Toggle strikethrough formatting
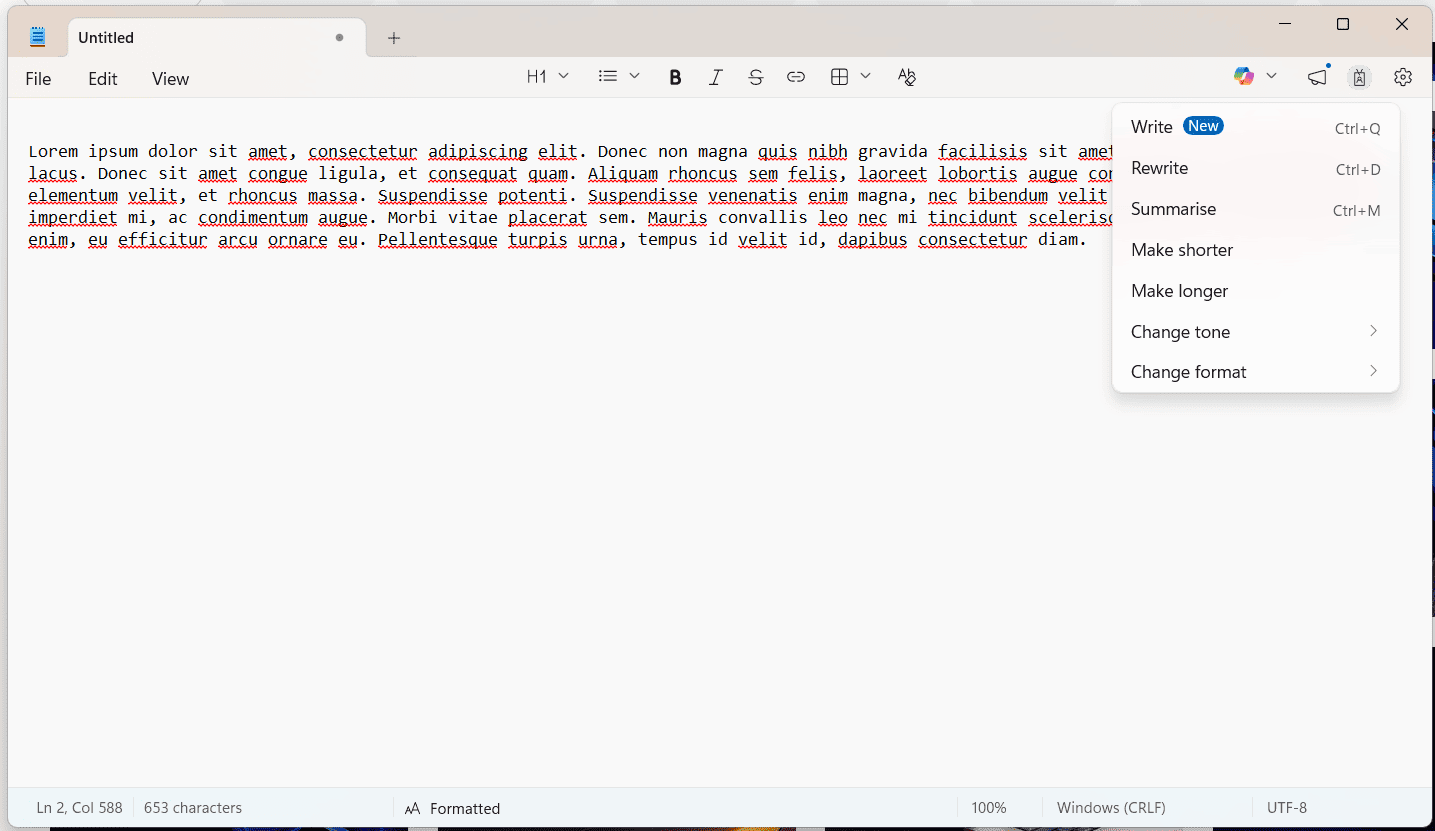 click(x=755, y=76)
